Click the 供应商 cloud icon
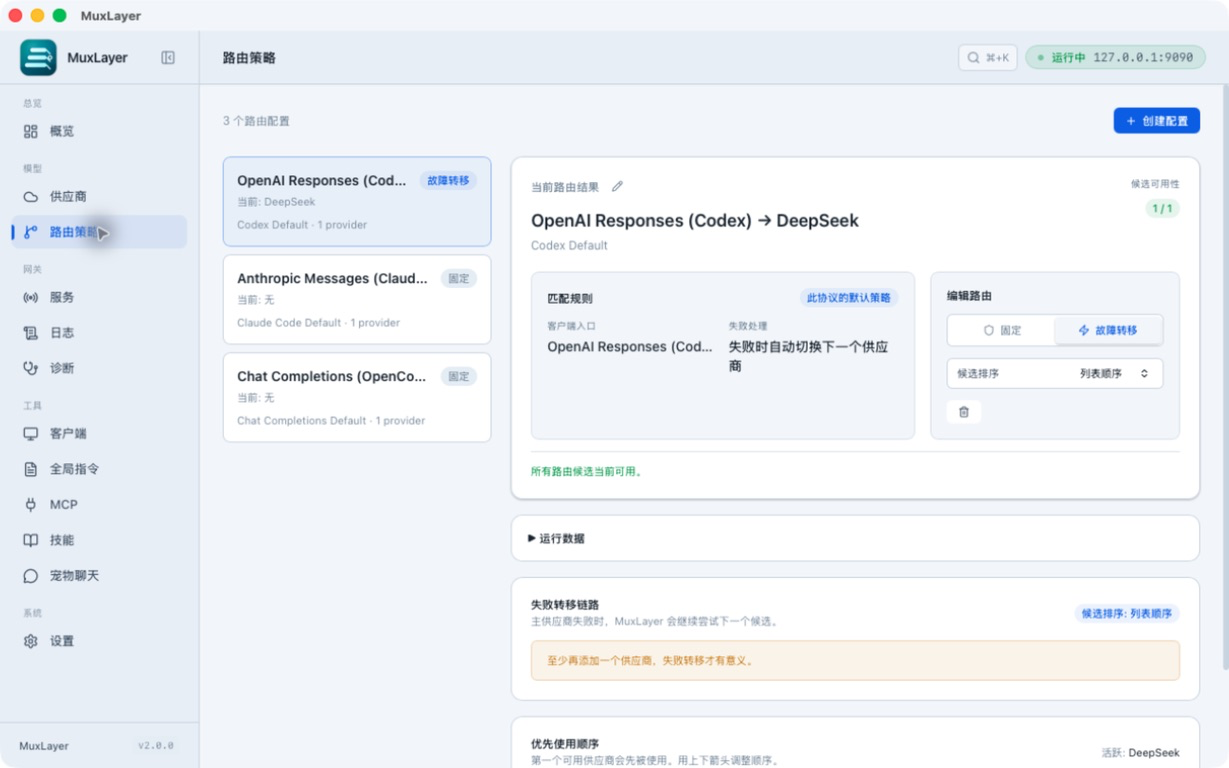 [x=31, y=197]
